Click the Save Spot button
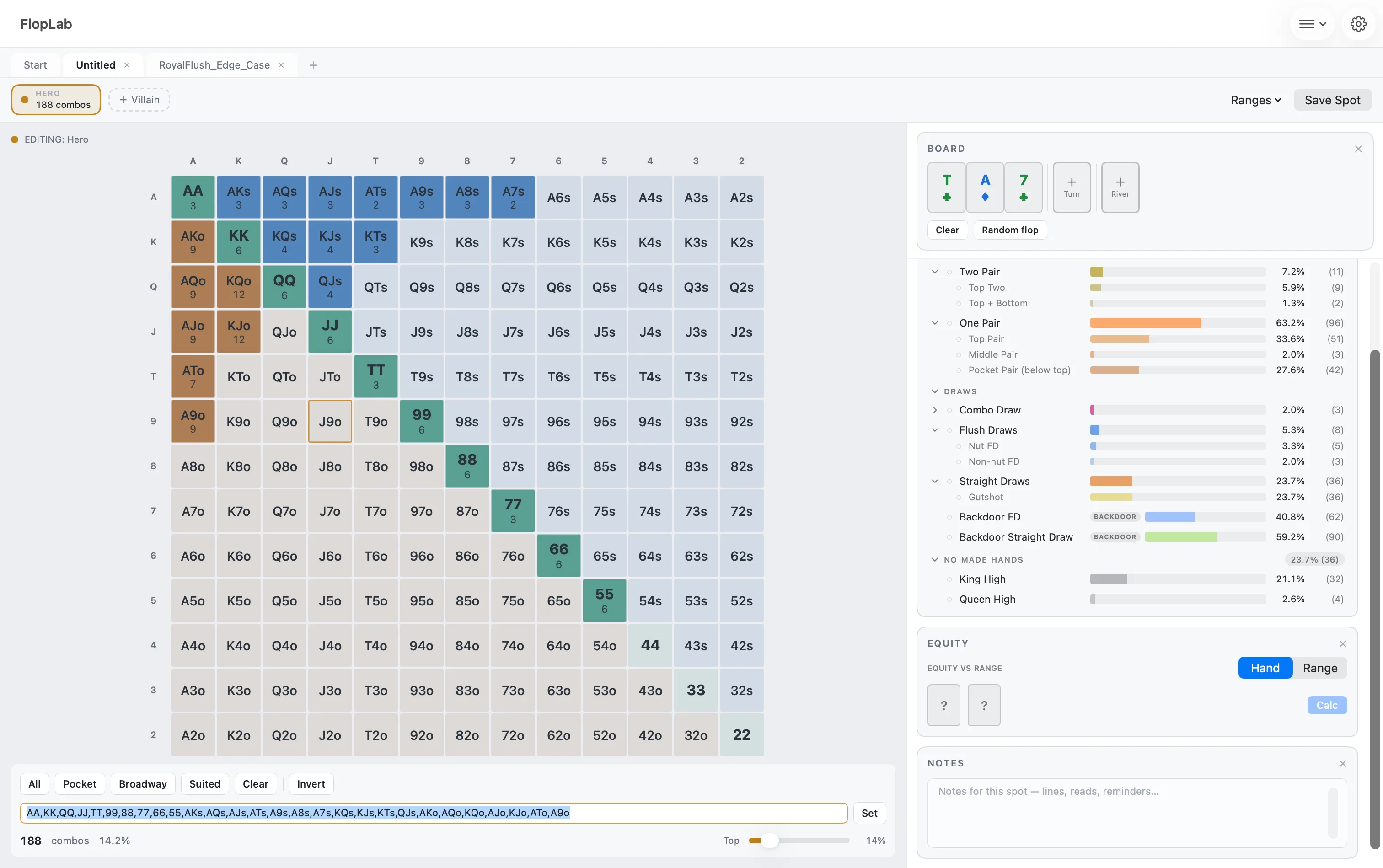 1332,100
